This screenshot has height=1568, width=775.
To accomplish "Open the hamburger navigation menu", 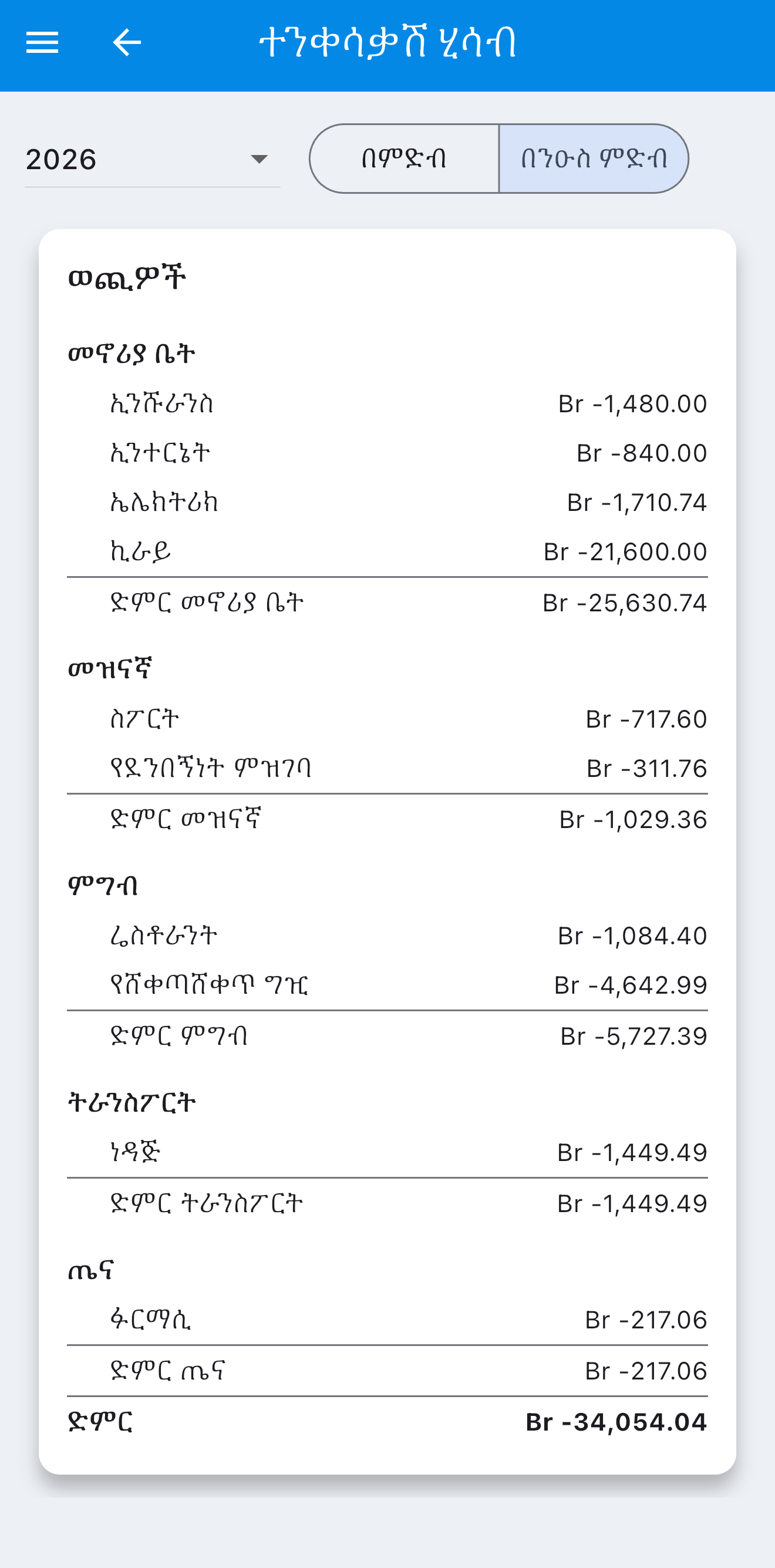I will tap(42, 43).
